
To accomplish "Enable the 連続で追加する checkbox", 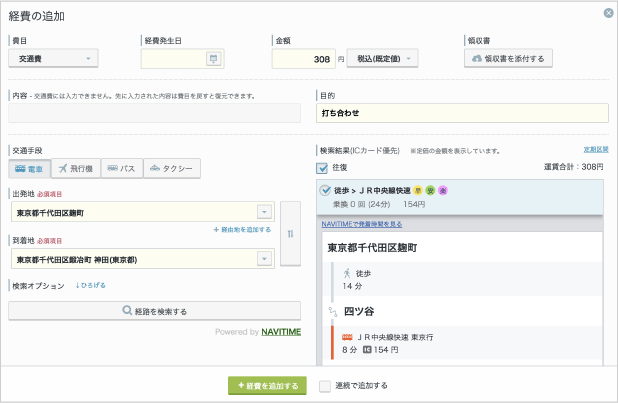I will click(325, 385).
